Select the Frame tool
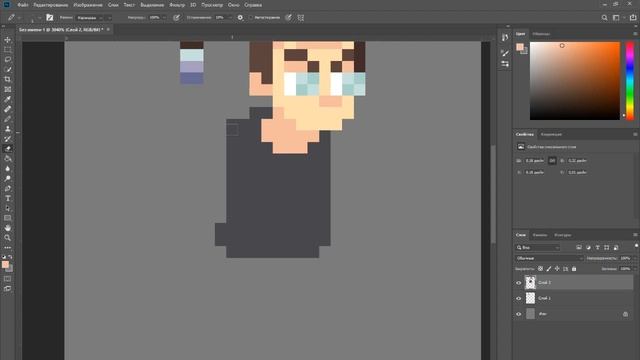 pyautogui.click(x=8, y=89)
